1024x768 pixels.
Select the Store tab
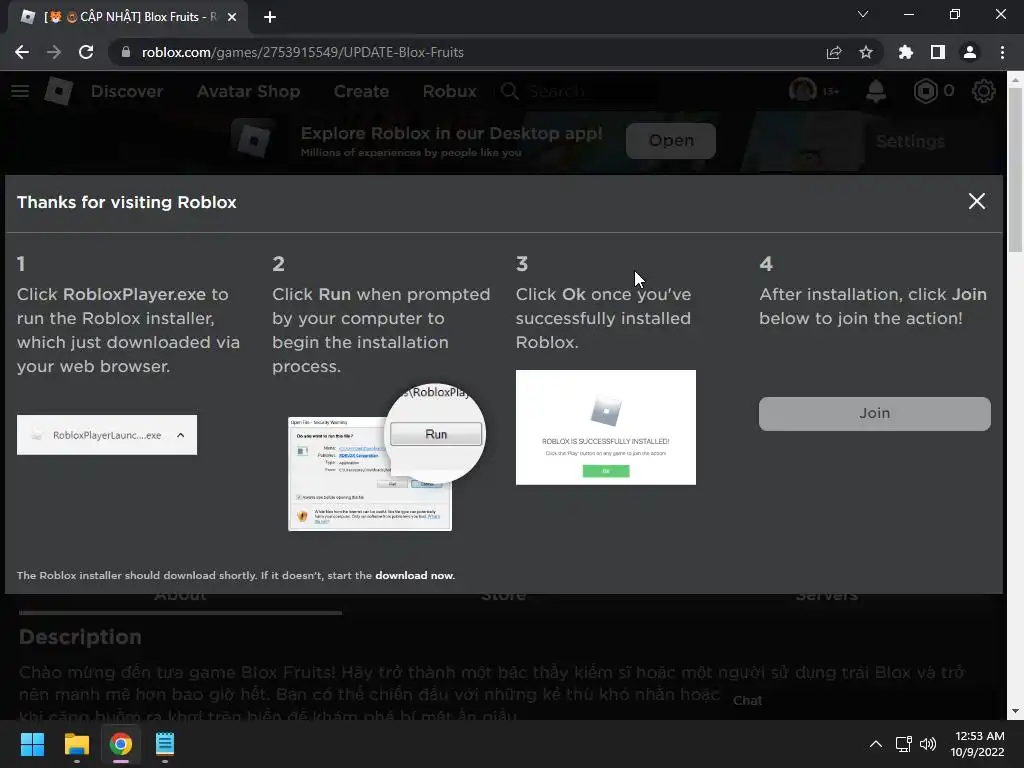click(x=504, y=597)
